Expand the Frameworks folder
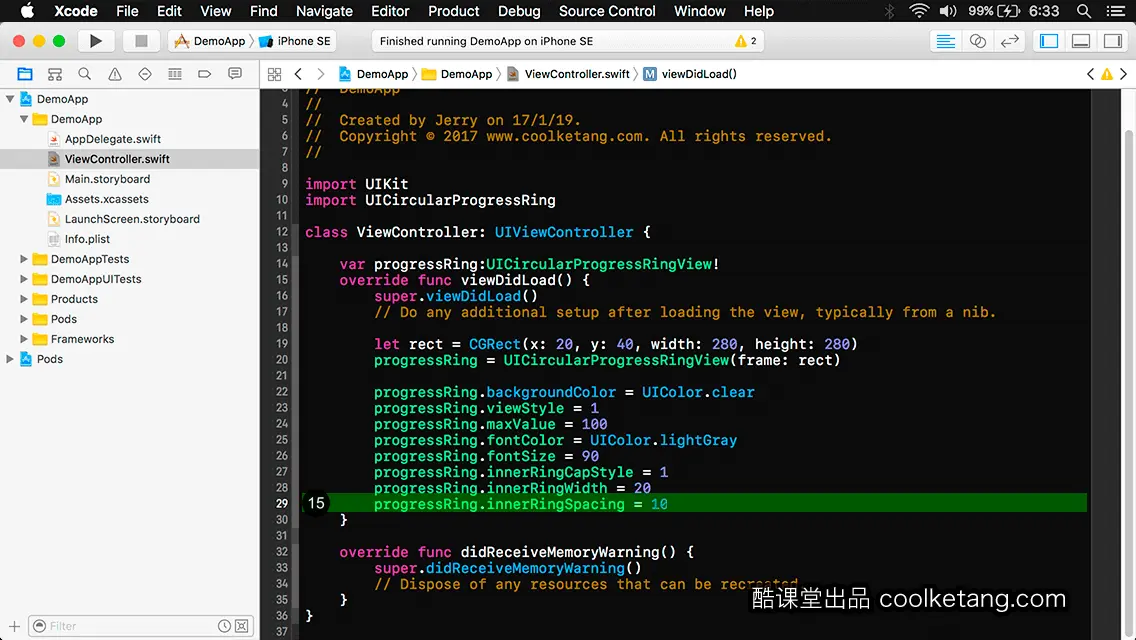 coord(24,338)
